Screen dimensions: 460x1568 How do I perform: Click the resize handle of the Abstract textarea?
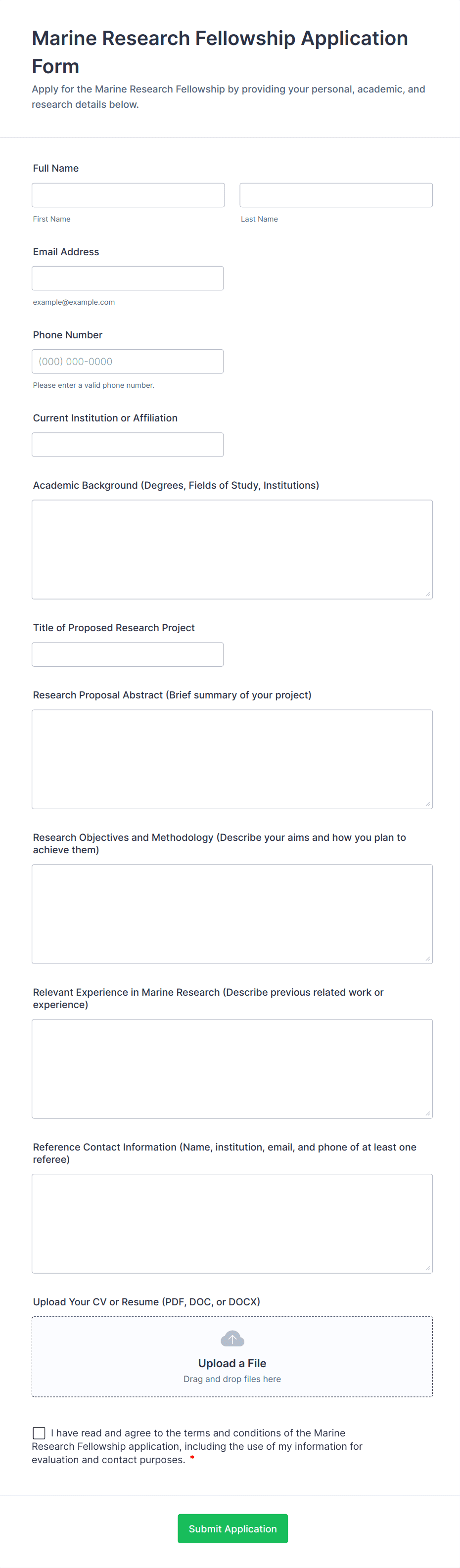point(428,805)
